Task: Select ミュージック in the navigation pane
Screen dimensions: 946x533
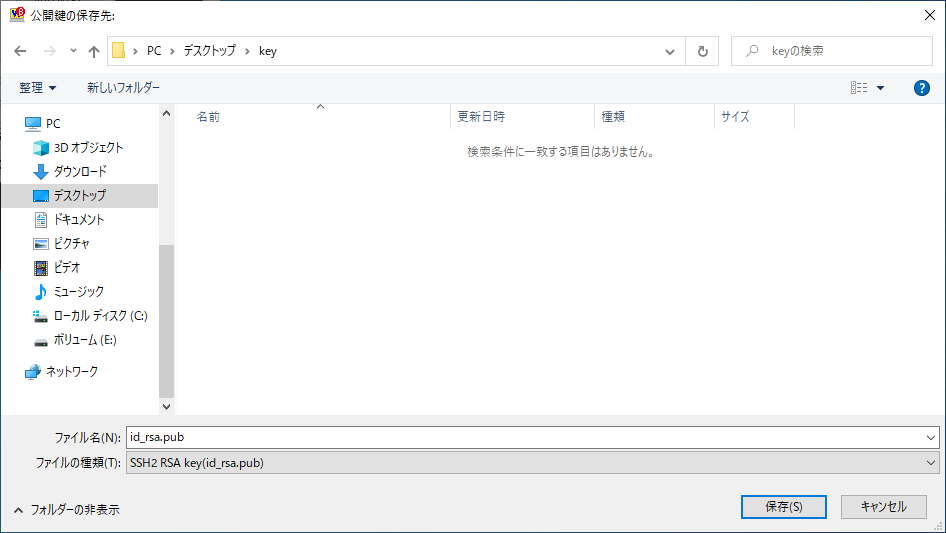Action: (x=78, y=291)
